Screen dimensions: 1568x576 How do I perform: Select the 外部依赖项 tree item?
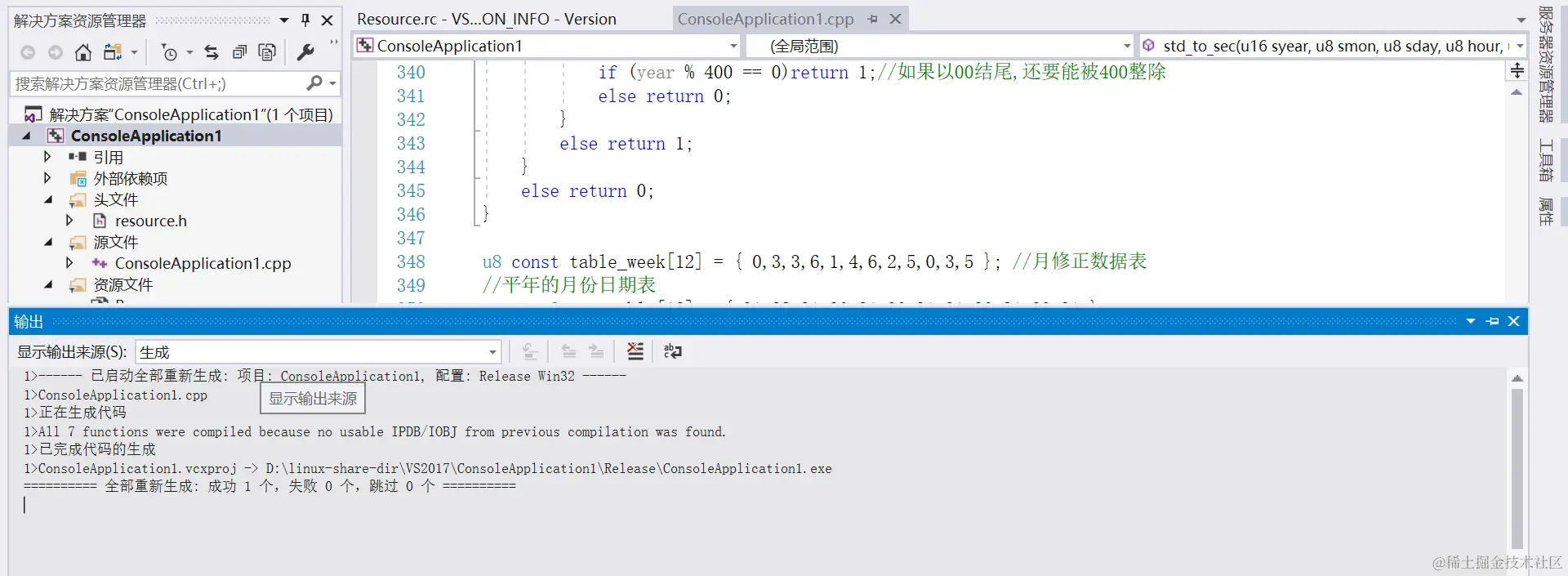click(x=131, y=178)
